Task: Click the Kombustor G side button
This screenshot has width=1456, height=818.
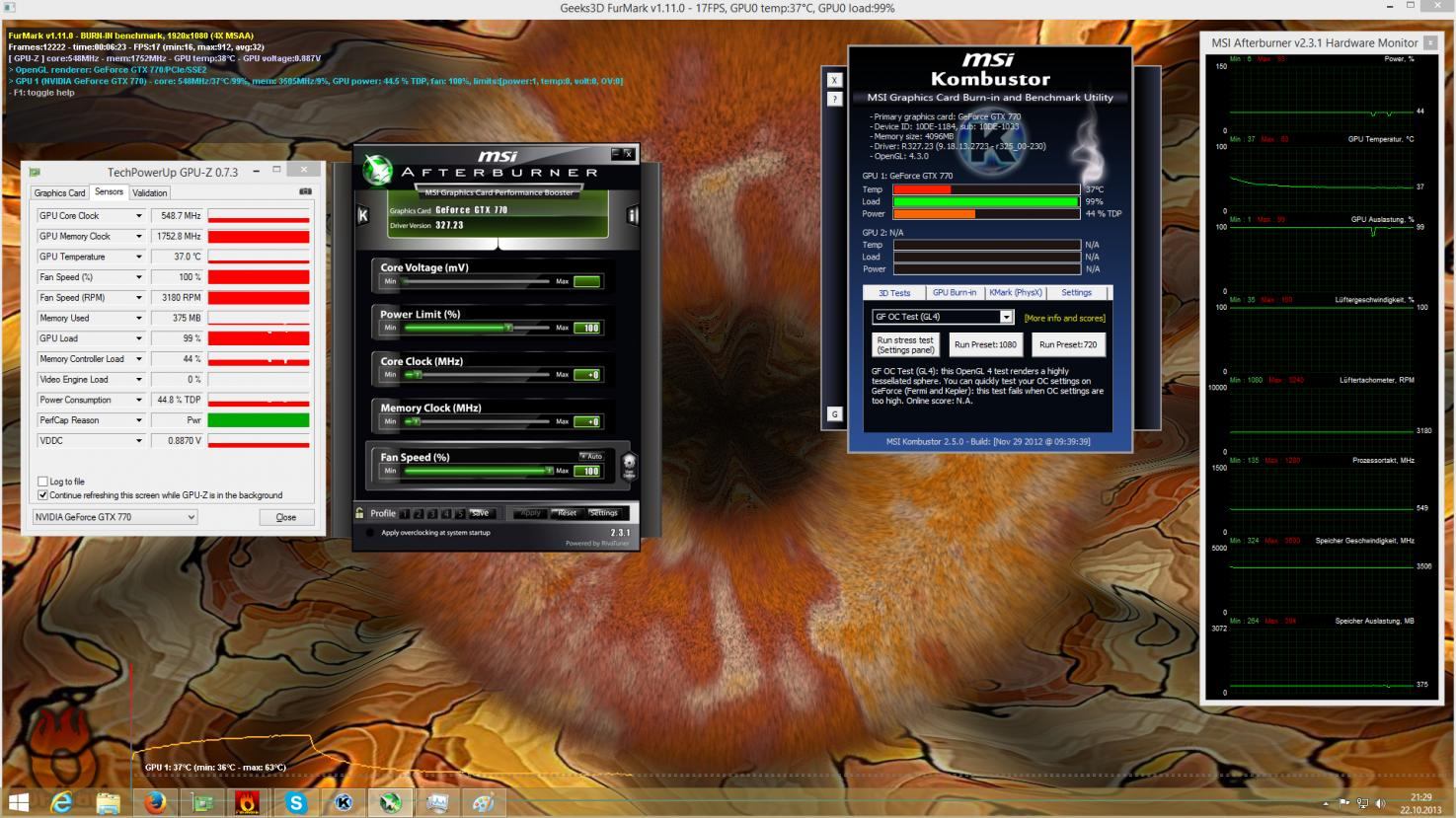Action: [834, 414]
